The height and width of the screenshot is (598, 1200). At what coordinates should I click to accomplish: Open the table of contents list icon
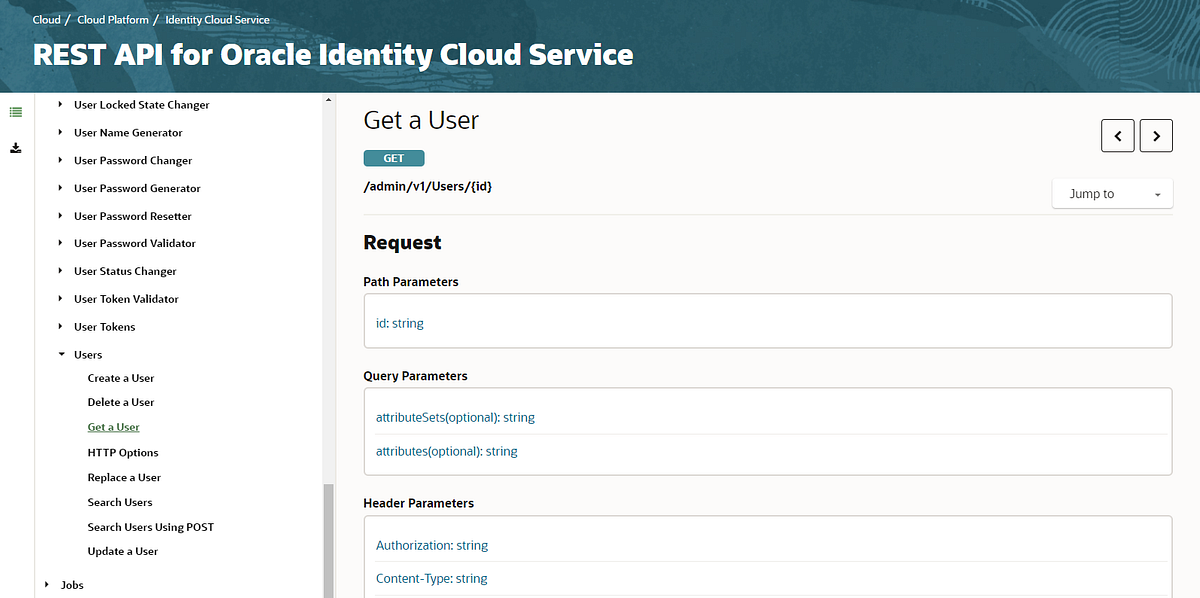15,112
